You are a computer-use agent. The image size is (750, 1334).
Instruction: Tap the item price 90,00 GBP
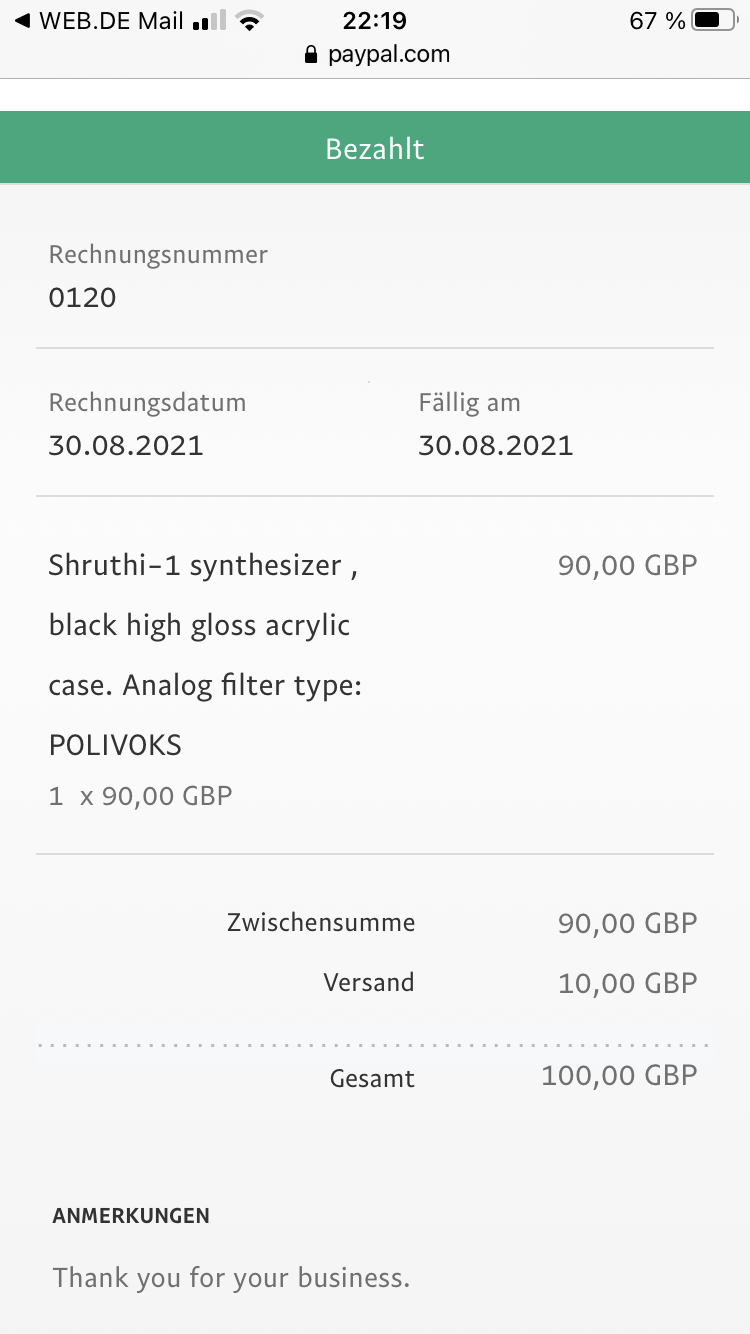(x=627, y=566)
